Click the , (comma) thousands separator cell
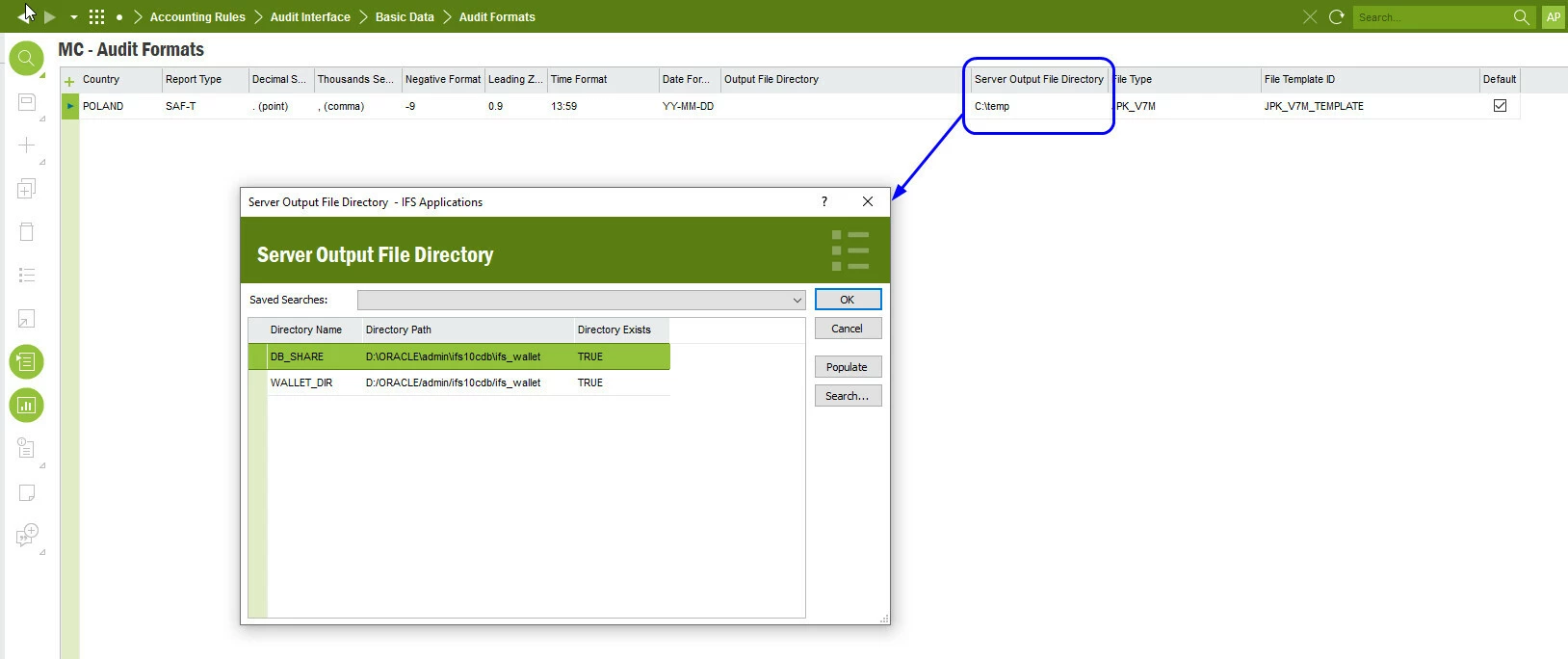Screen dimensions: 1568x659 tap(341, 106)
